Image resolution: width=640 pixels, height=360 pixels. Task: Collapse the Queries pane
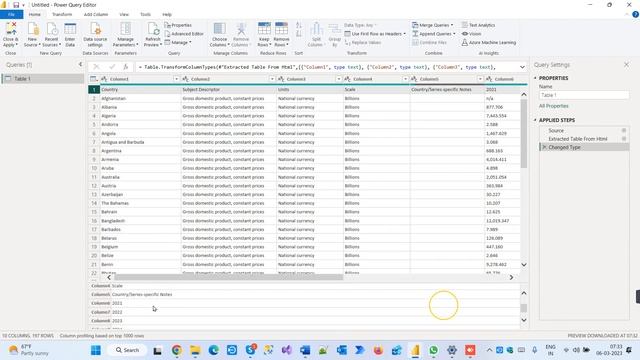pyautogui.click(x=80, y=64)
